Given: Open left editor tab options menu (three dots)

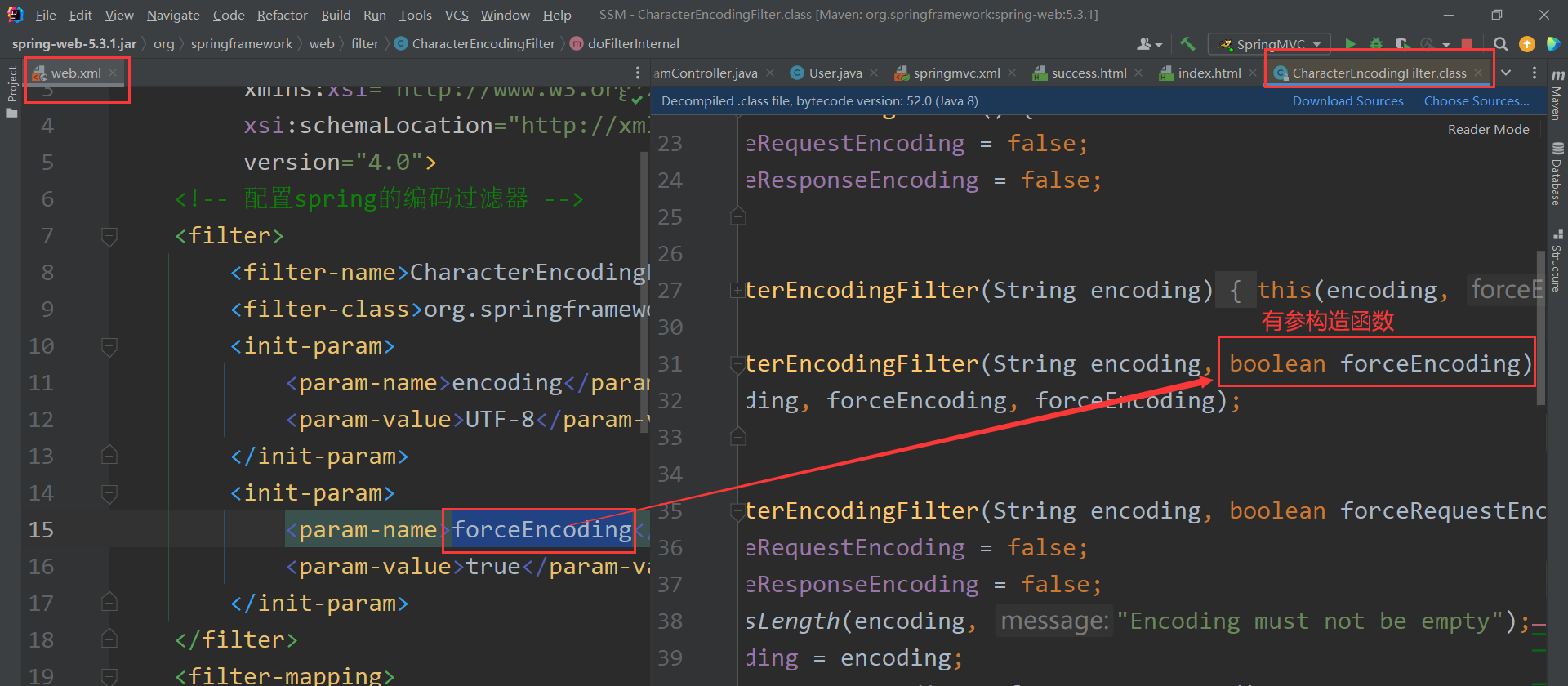Looking at the screenshot, I should tap(638, 73).
